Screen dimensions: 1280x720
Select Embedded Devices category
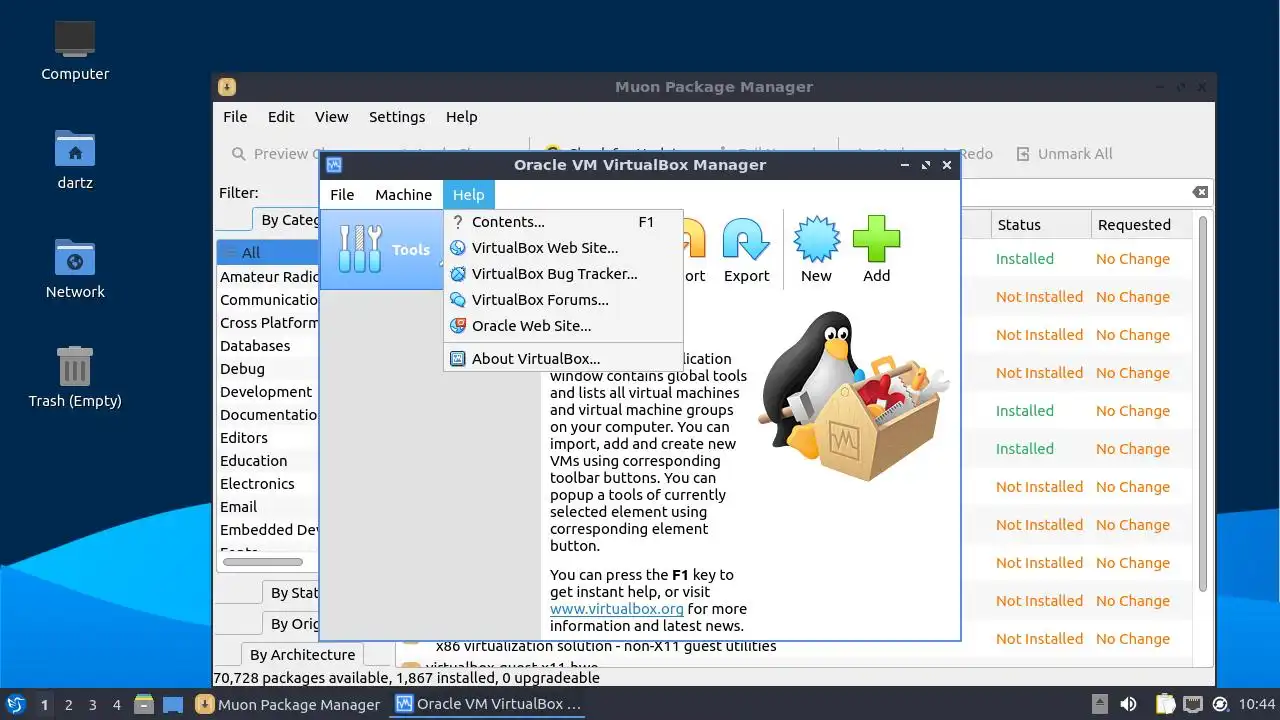coord(269,530)
